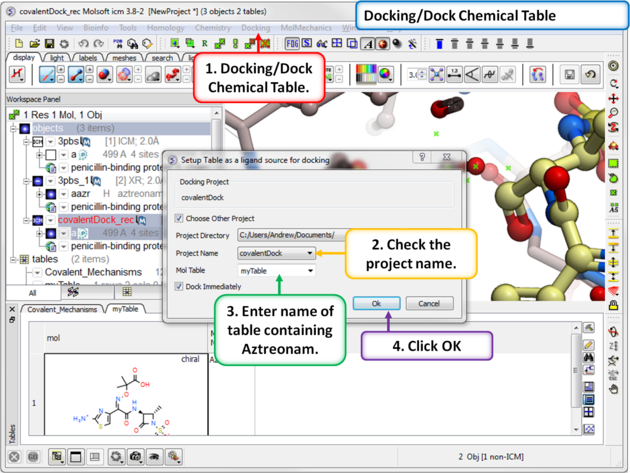Click the rainbow color palette swatch
This screenshot has height=473, width=630.
click(366, 74)
